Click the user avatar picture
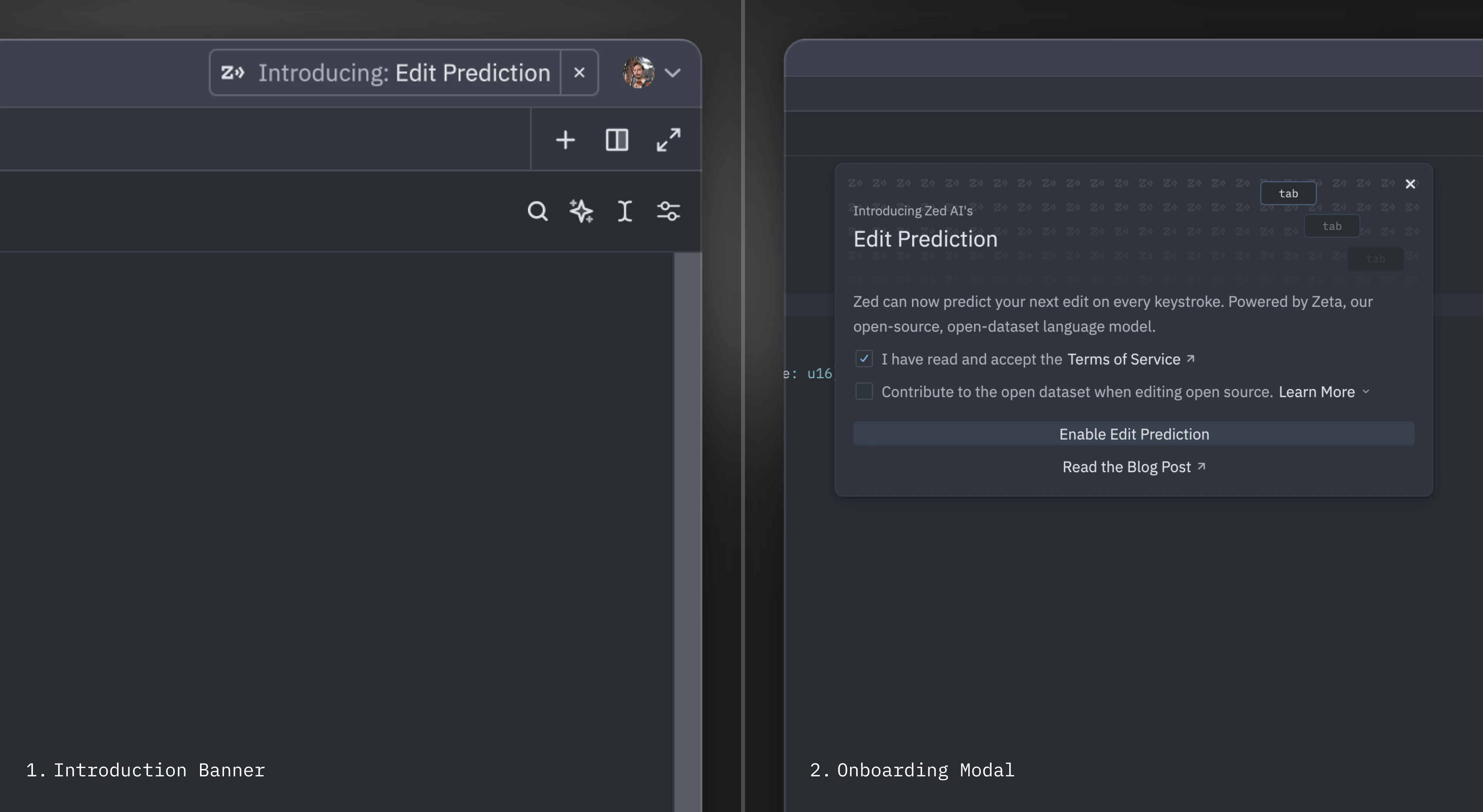Image resolution: width=1483 pixels, height=812 pixels. point(638,72)
